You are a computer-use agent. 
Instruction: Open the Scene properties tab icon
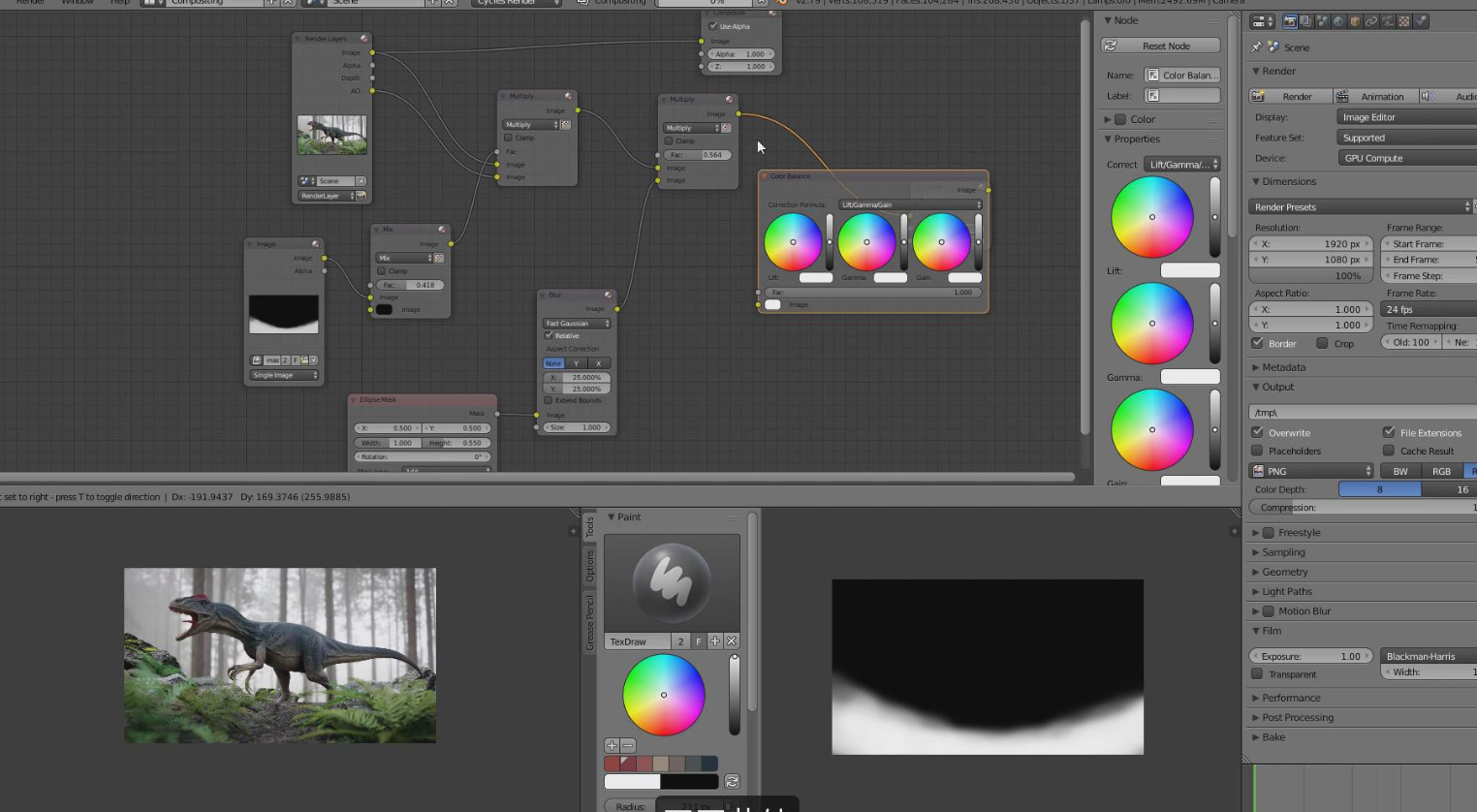1322,21
